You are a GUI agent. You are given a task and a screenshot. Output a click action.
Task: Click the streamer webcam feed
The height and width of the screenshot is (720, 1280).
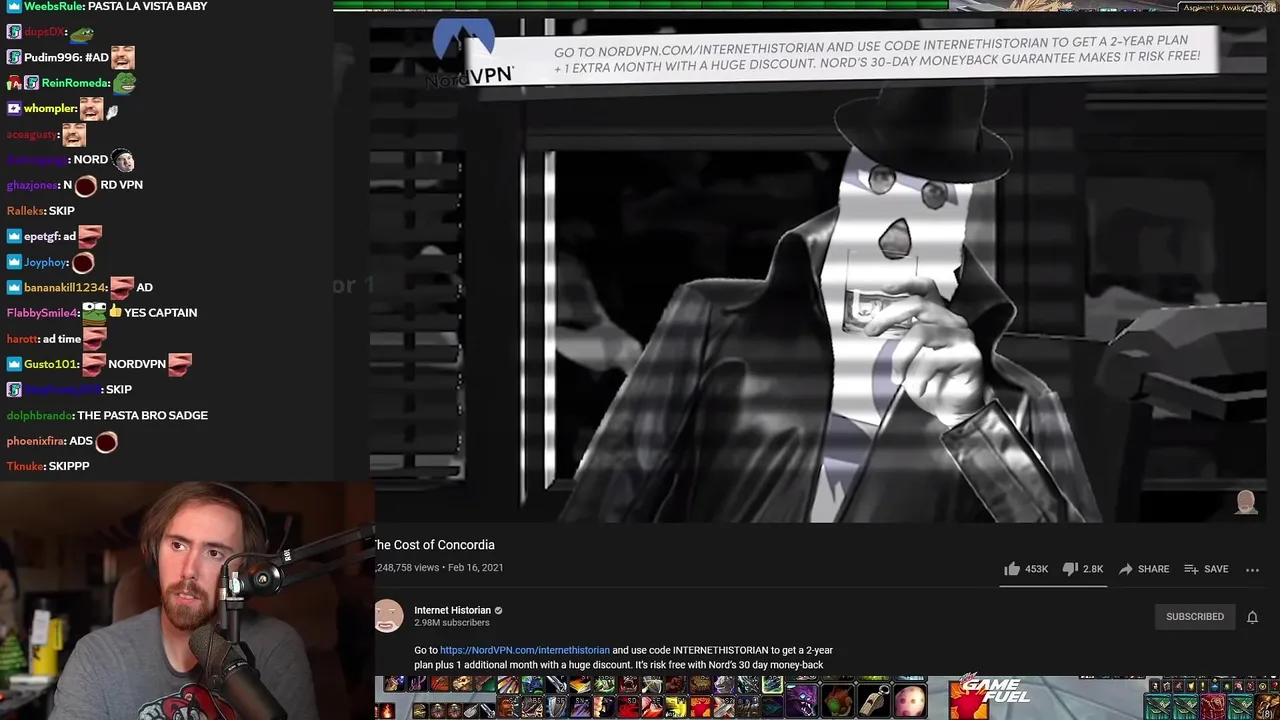click(187, 601)
